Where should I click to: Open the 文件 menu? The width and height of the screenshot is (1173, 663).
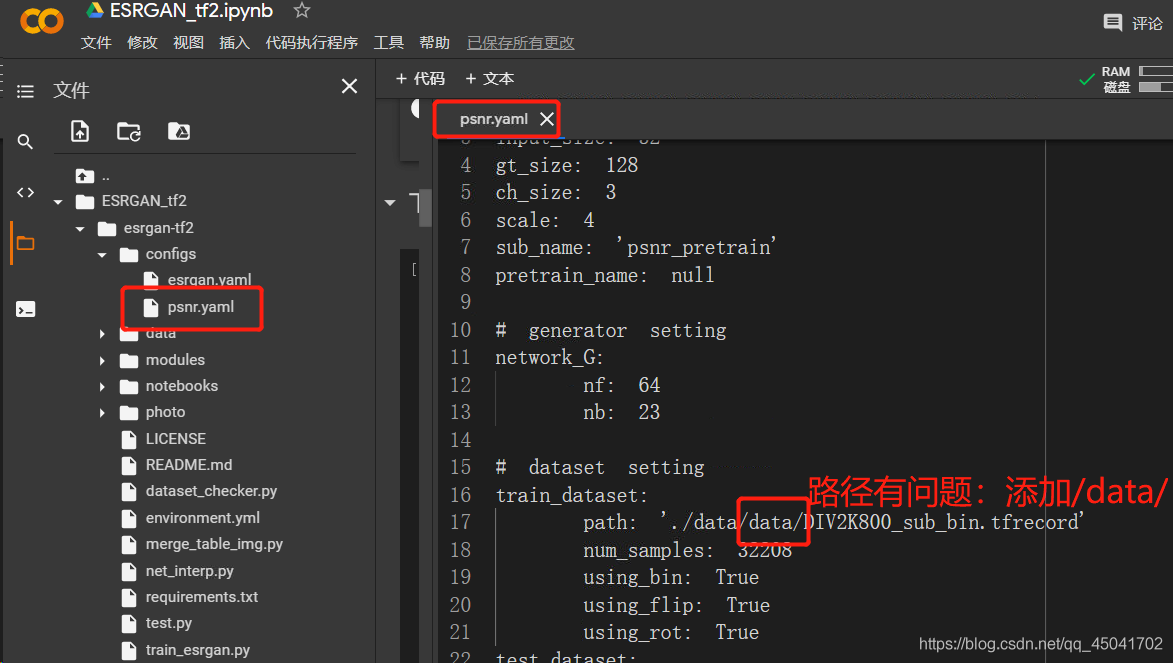pos(96,43)
